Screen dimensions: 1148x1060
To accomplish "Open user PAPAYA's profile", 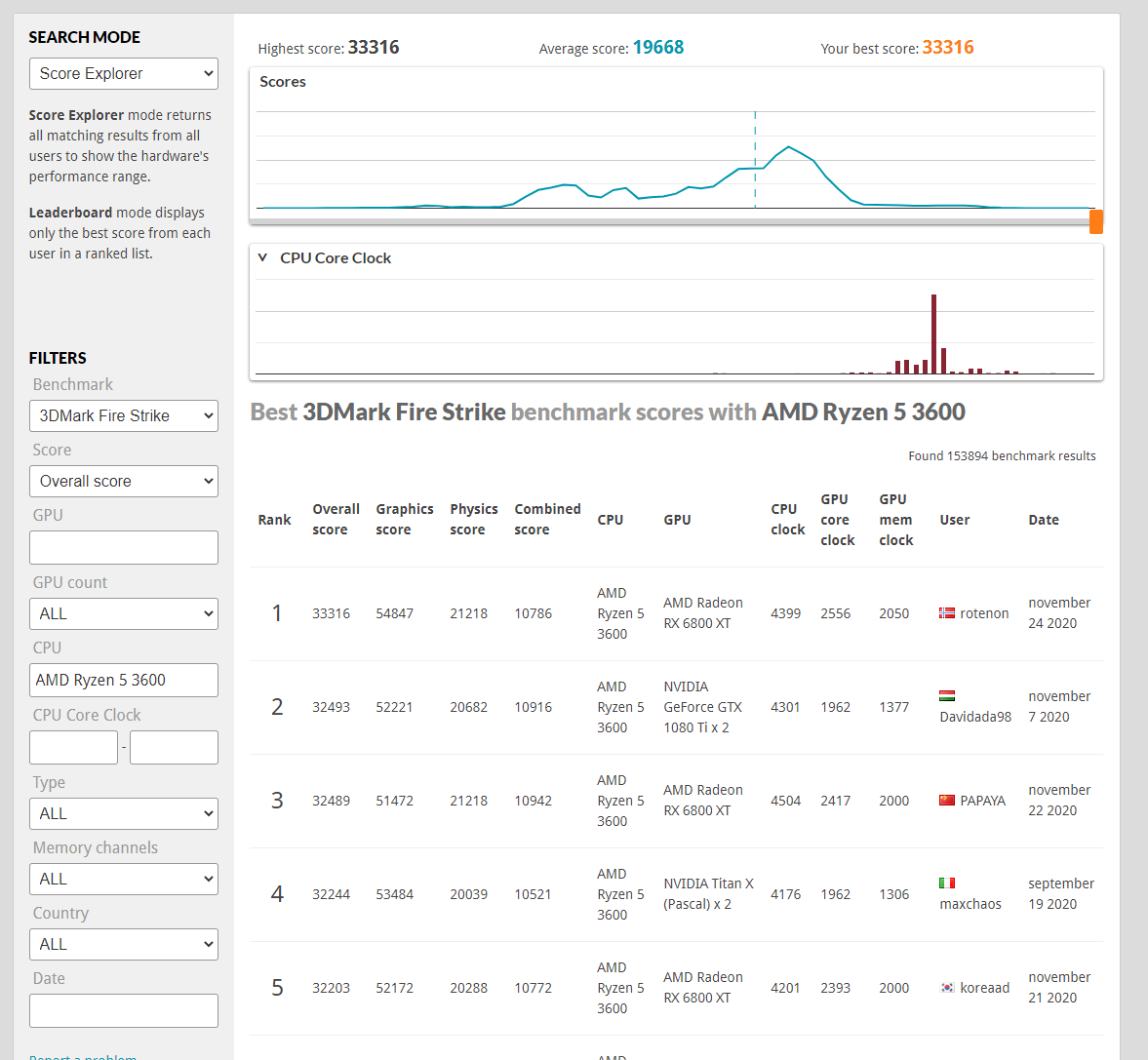I will 982,801.
